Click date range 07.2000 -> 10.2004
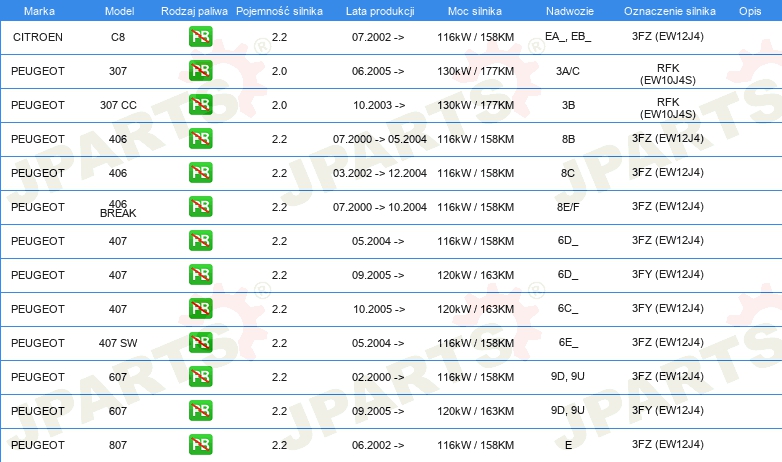 coord(380,207)
